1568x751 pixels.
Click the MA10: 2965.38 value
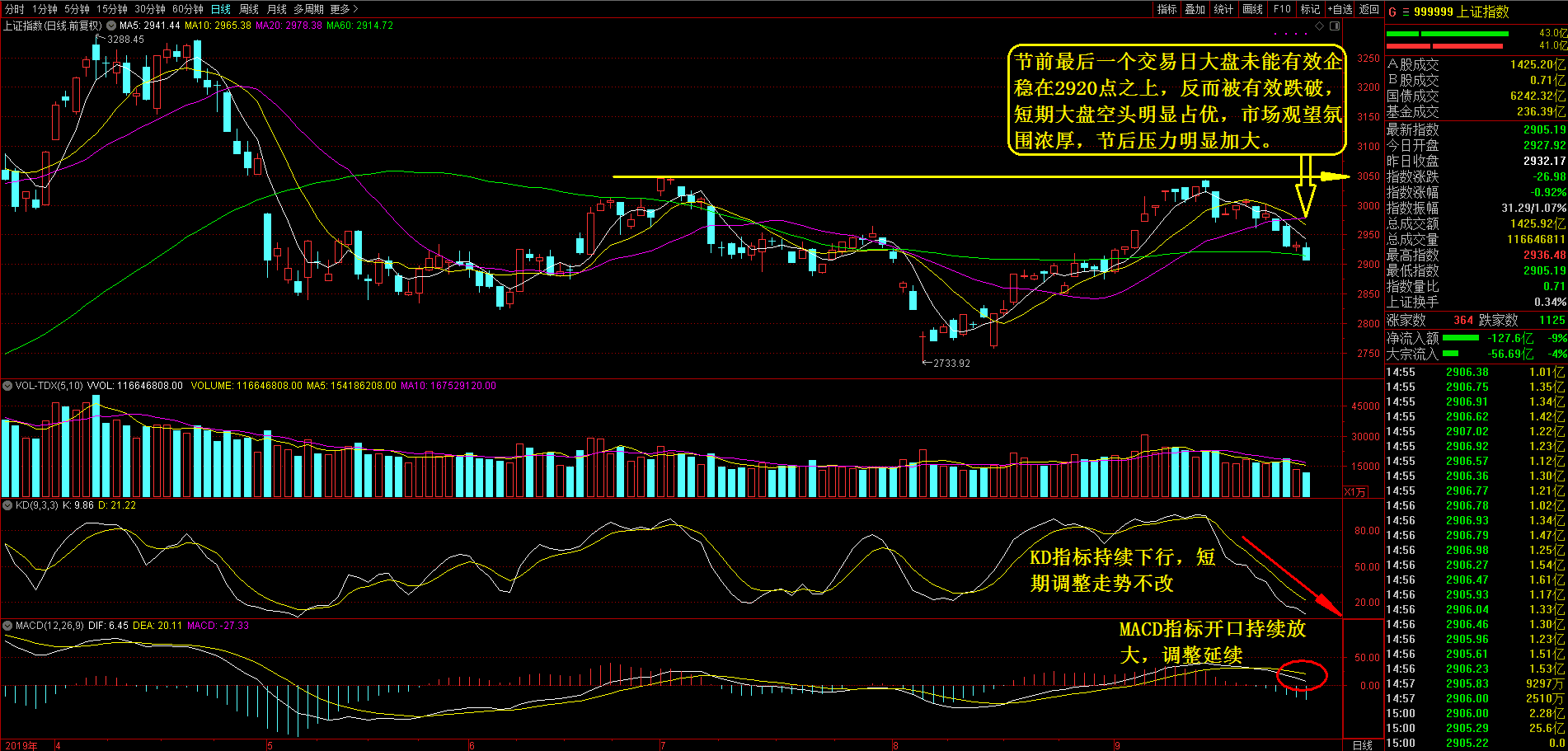click(x=218, y=26)
